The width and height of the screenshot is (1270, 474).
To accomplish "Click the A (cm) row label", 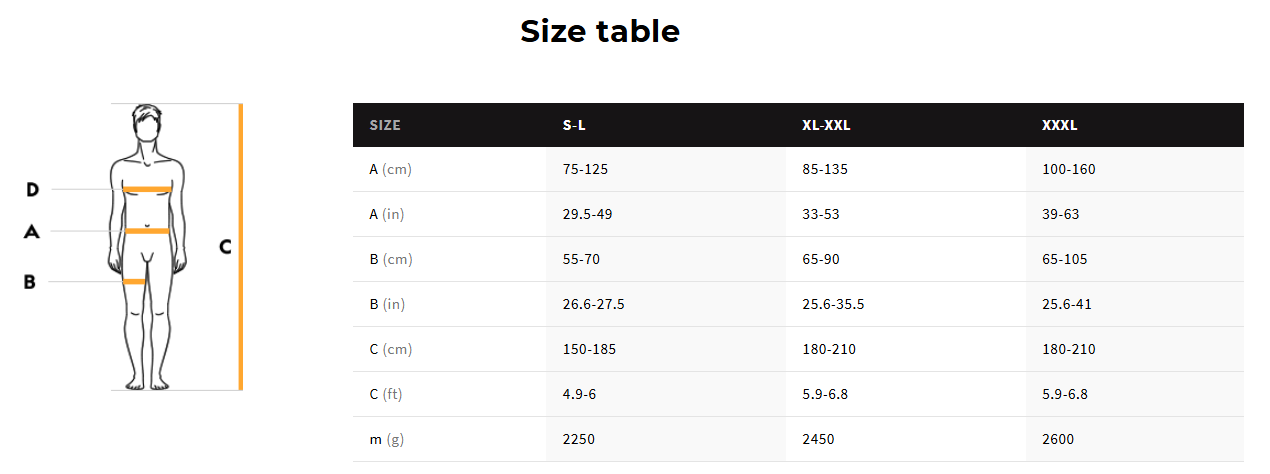I will click(x=390, y=169).
